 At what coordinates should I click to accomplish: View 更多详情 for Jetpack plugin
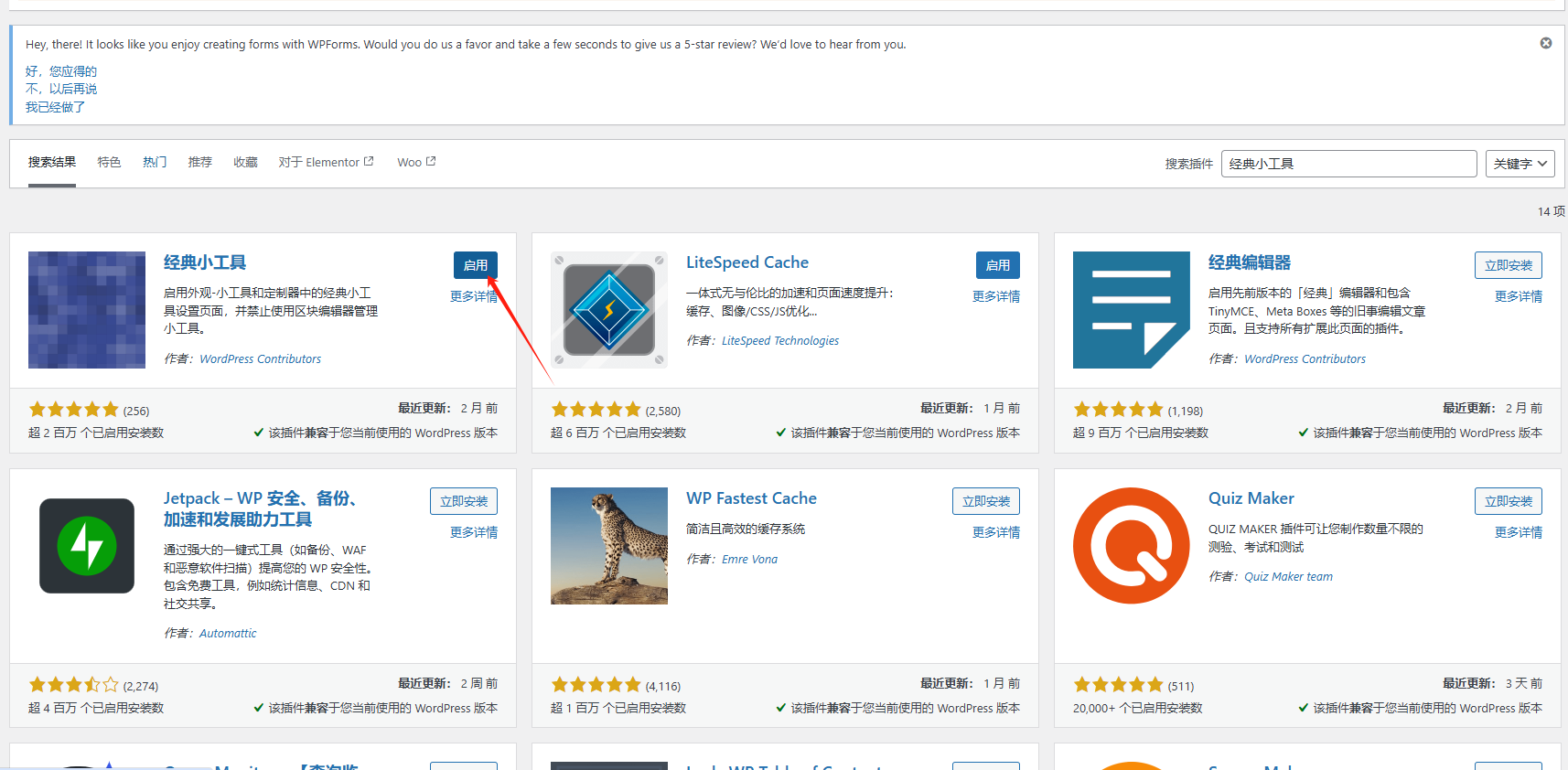click(473, 532)
